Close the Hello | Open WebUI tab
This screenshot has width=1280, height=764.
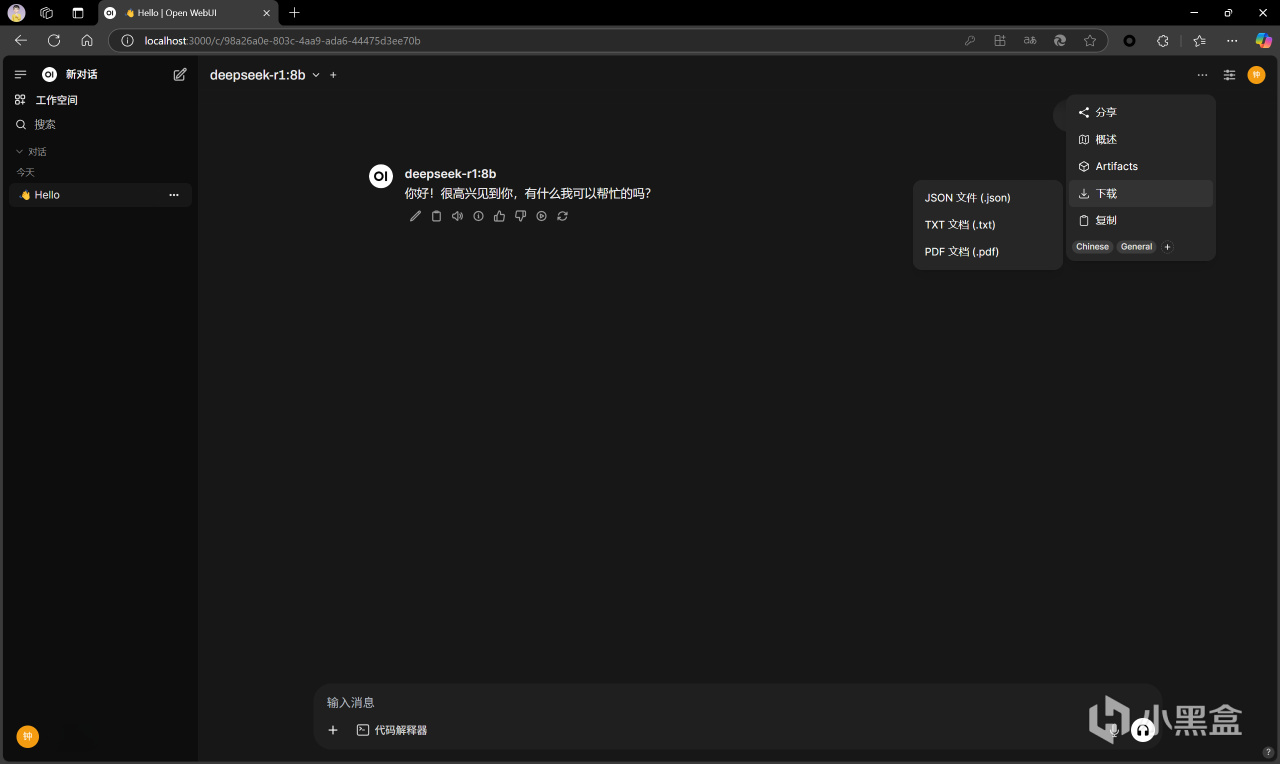point(266,13)
